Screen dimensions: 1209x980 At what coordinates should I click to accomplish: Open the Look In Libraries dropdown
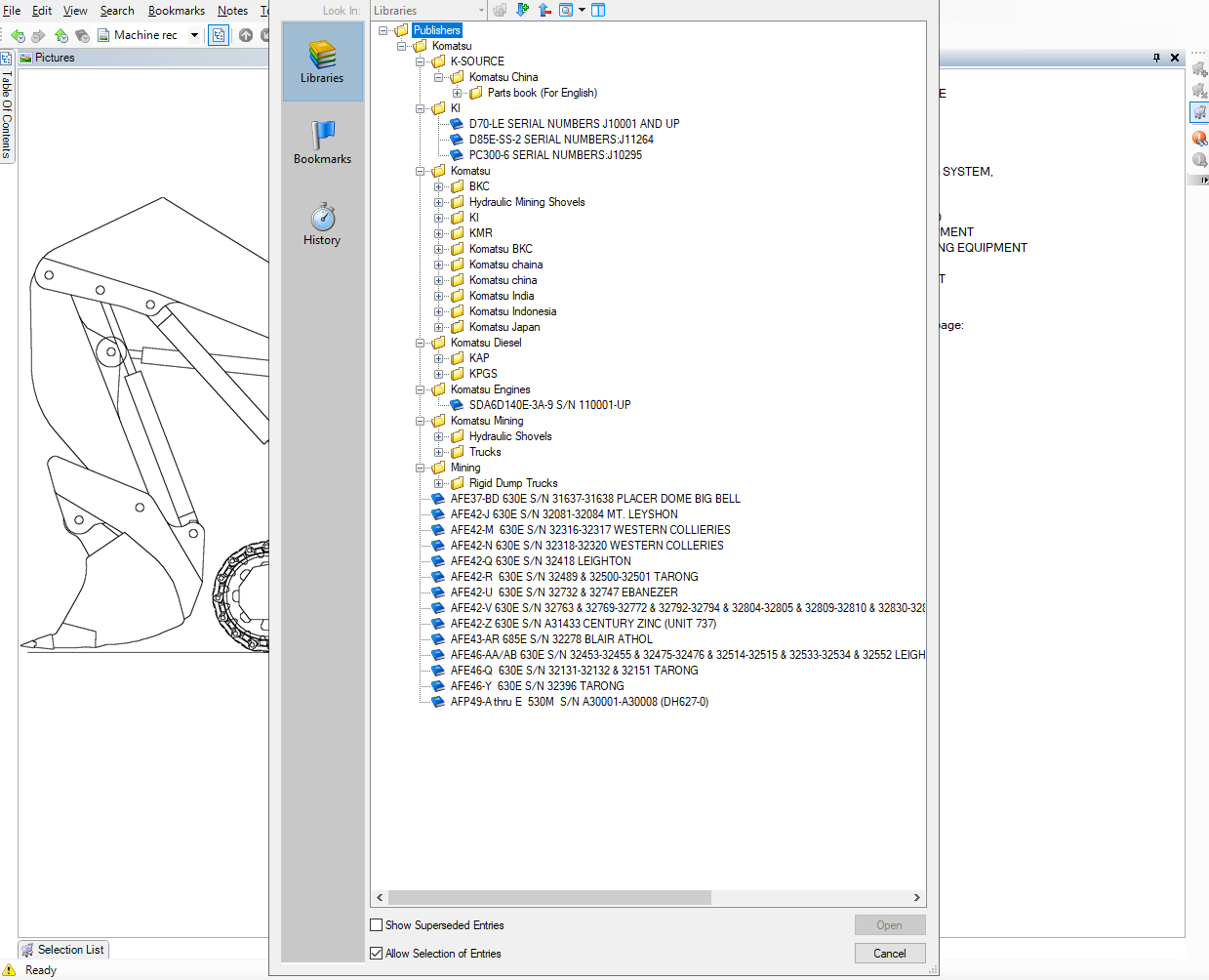pos(427,11)
